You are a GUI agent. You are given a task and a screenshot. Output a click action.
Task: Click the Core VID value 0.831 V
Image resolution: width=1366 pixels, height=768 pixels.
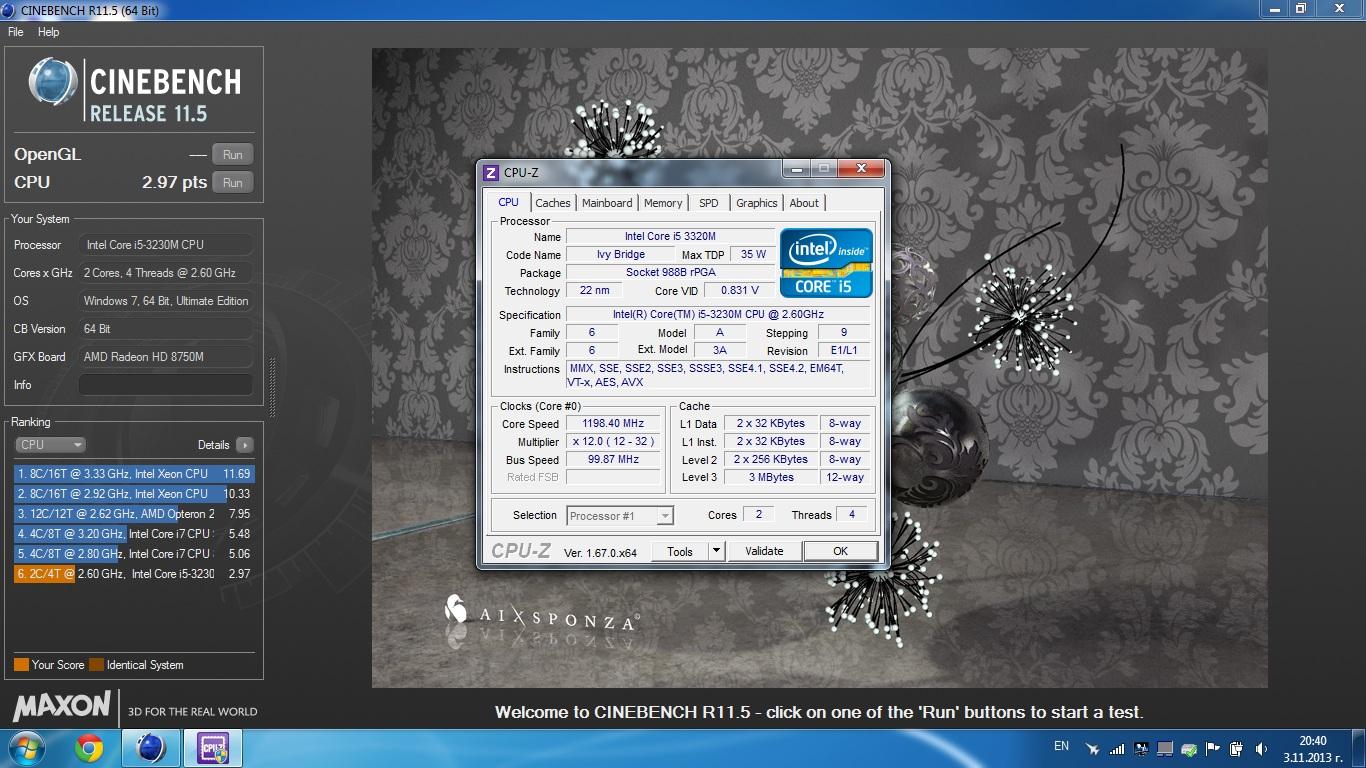pos(740,290)
